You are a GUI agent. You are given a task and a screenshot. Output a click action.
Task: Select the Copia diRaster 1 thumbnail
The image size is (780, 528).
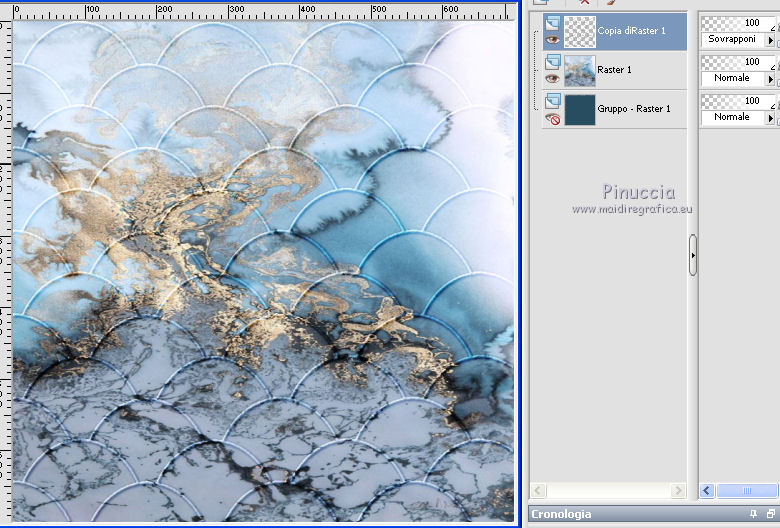[x=580, y=31]
